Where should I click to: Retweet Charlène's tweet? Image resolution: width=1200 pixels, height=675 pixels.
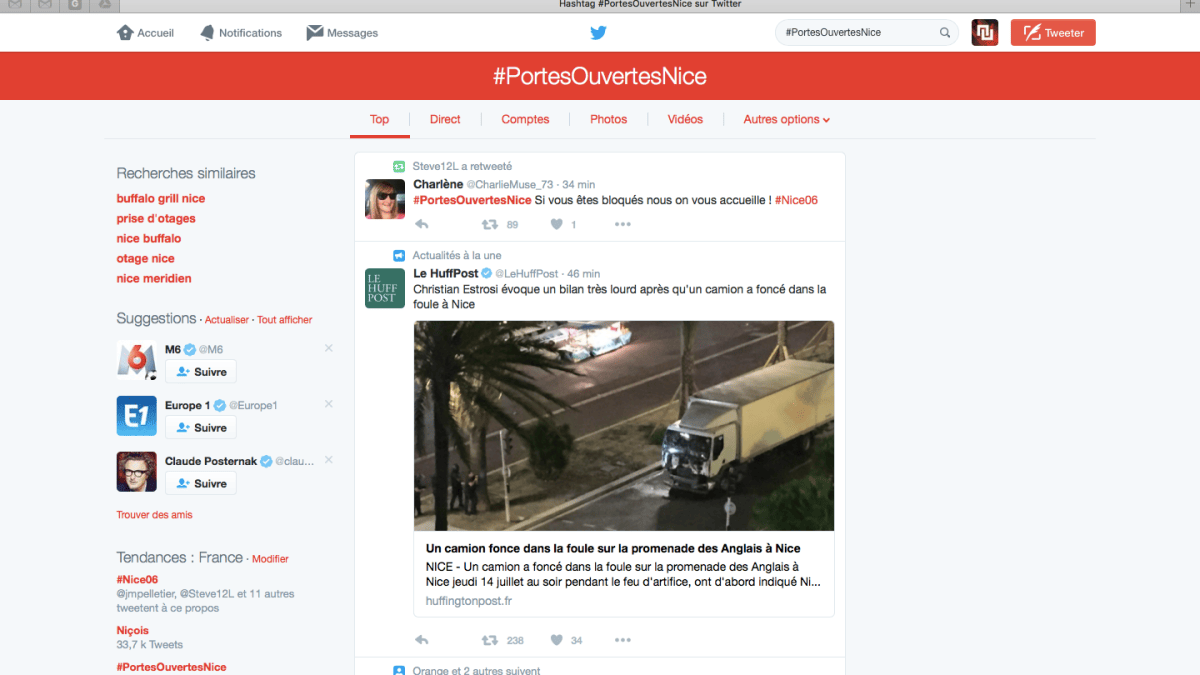(x=490, y=224)
